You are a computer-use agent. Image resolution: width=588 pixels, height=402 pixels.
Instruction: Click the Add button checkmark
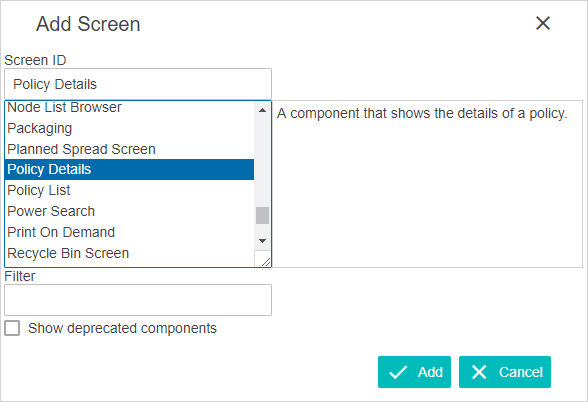click(398, 372)
